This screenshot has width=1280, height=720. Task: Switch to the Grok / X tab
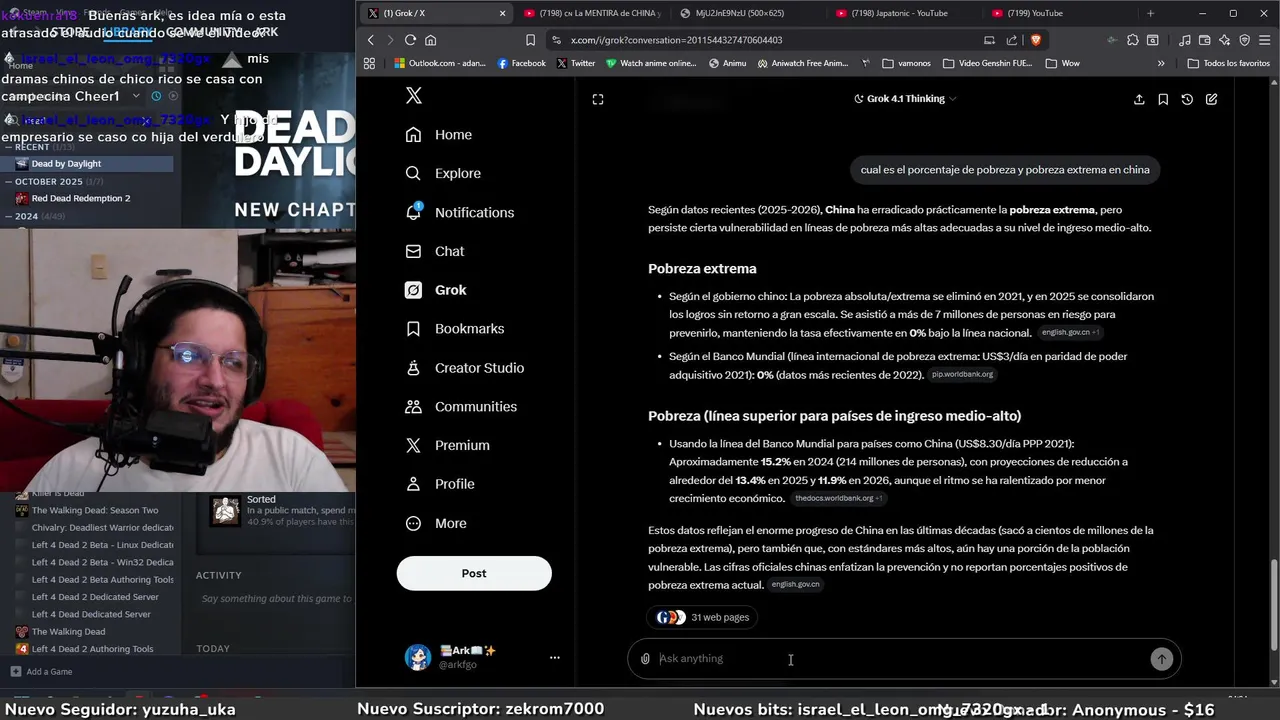click(437, 13)
